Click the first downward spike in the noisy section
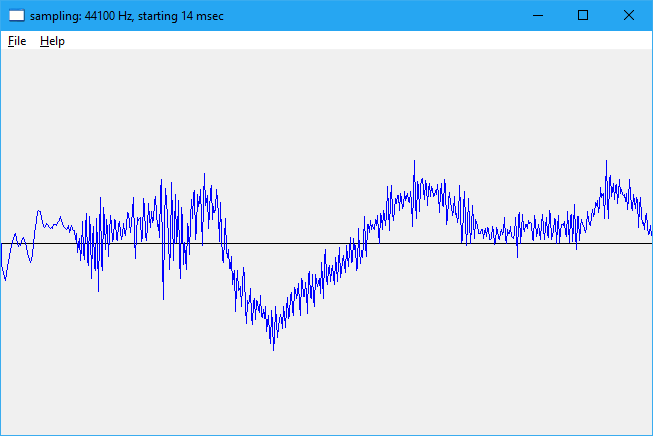This screenshot has width=653, height=436. [x=98, y=289]
